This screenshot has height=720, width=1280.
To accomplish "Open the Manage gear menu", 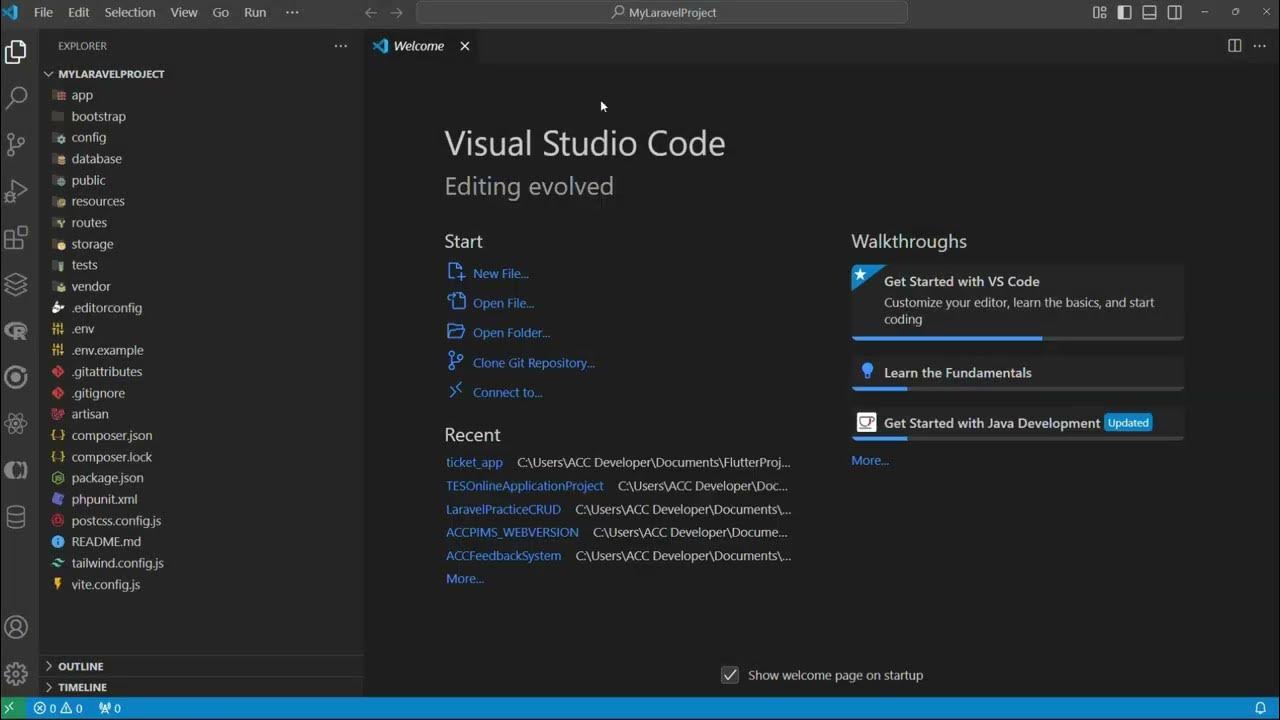I will pyautogui.click(x=16, y=673).
